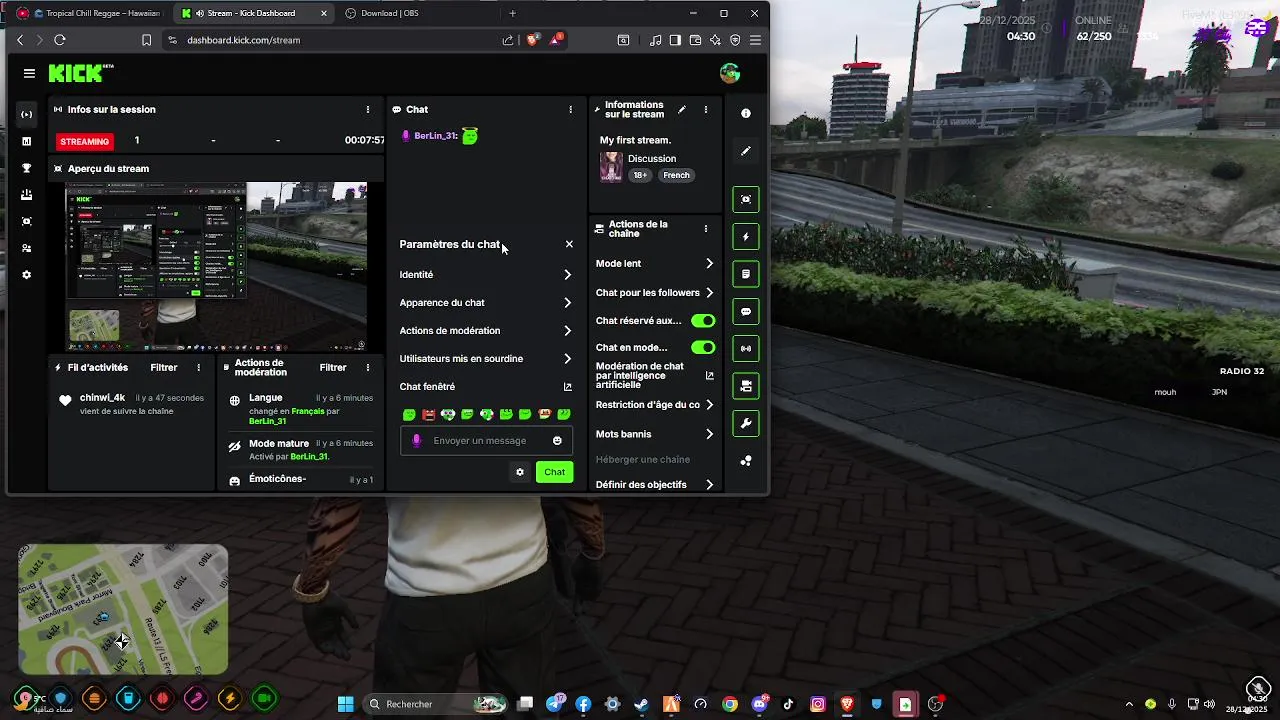The image size is (1280, 720).
Task: Toggle the document widget icon in right toolbar
Action: [x=746, y=274]
